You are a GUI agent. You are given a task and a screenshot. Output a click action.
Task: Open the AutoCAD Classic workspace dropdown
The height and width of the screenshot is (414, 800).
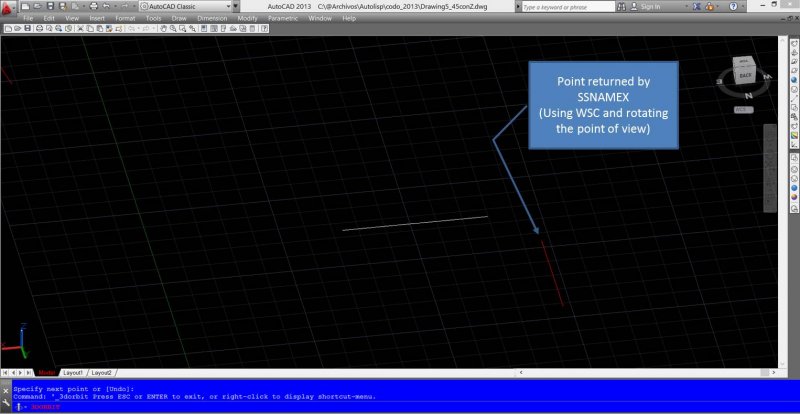[x=185, y=7]
